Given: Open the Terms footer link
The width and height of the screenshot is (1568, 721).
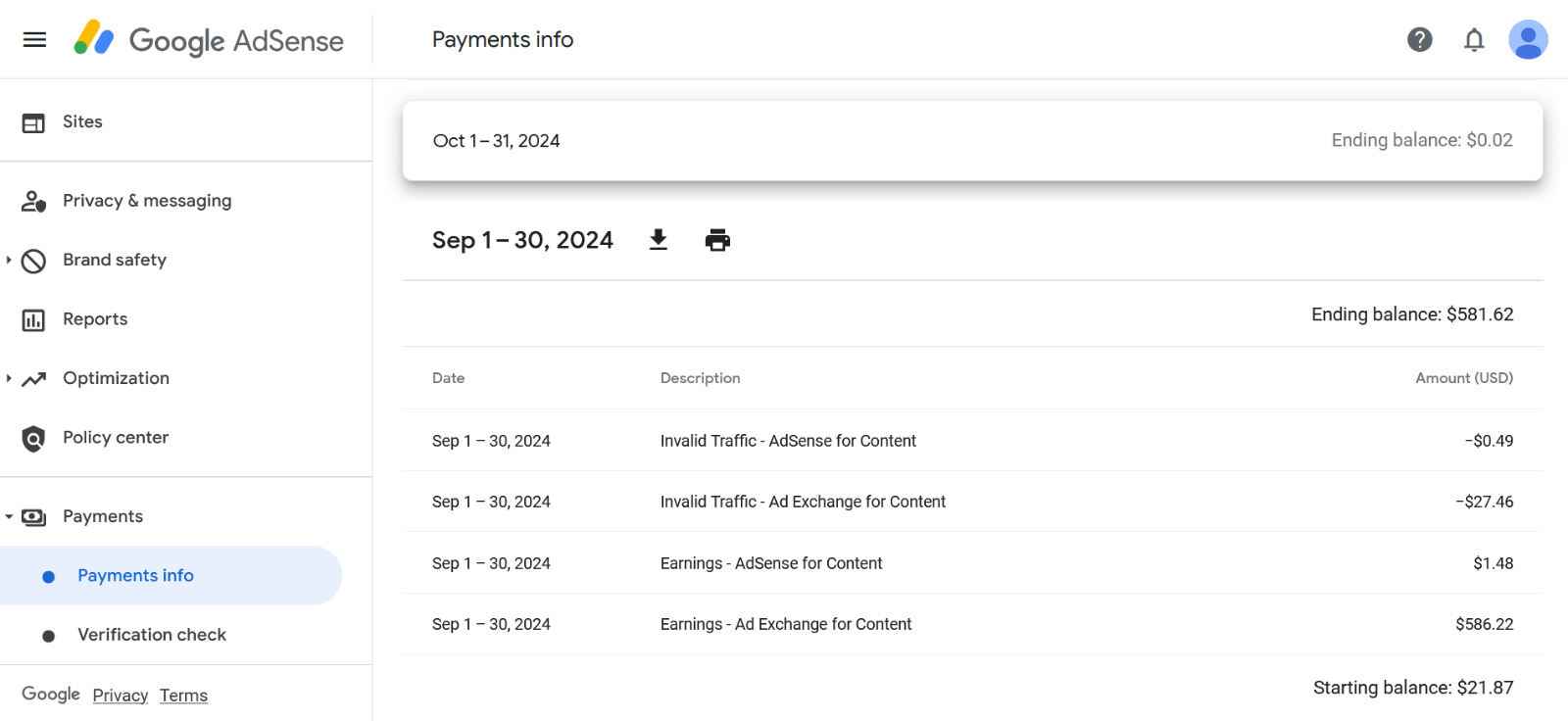Looking at the screenshot, I should pyautogui.click(x=183, y=696).
